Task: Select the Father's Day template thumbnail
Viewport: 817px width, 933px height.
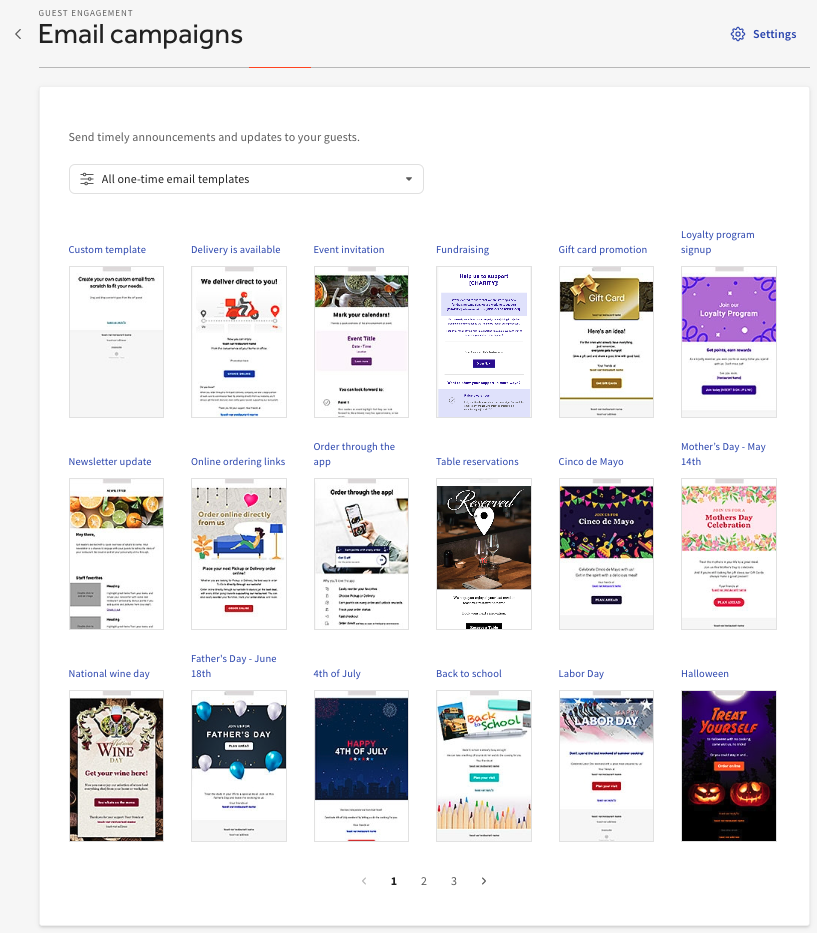Action: 239,766
